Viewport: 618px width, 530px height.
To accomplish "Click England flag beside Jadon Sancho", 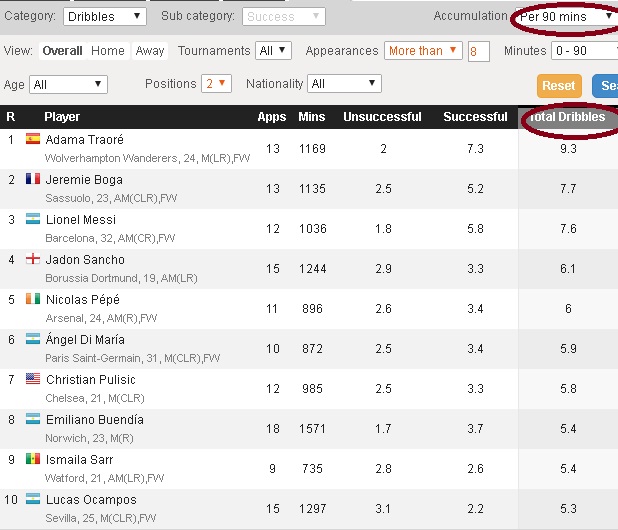I will (33, 258).
